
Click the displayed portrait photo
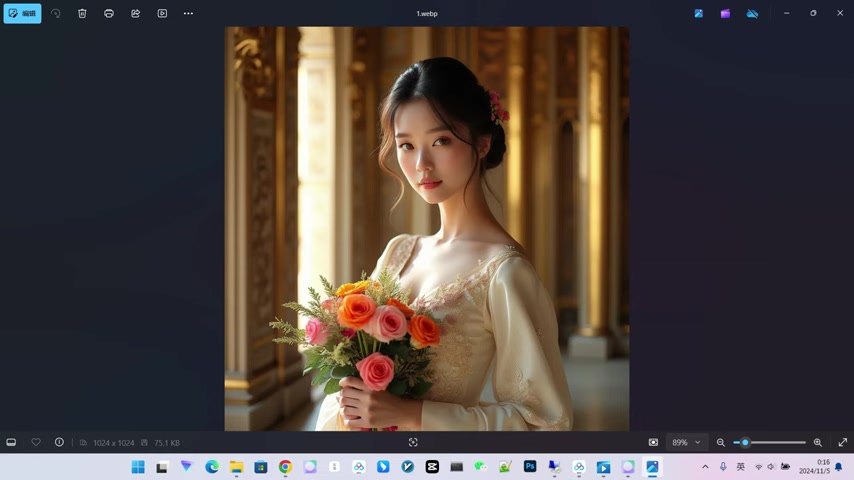tap(427, 229)
